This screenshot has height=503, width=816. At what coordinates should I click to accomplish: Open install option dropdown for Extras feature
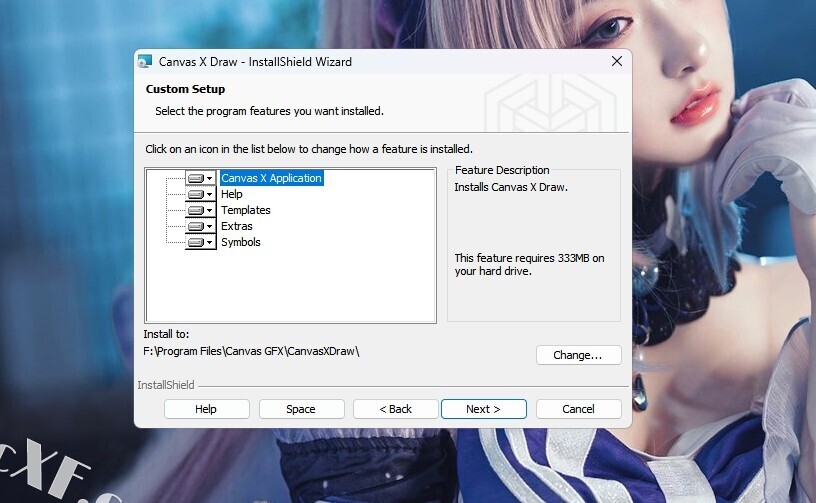tap(200, 226)
